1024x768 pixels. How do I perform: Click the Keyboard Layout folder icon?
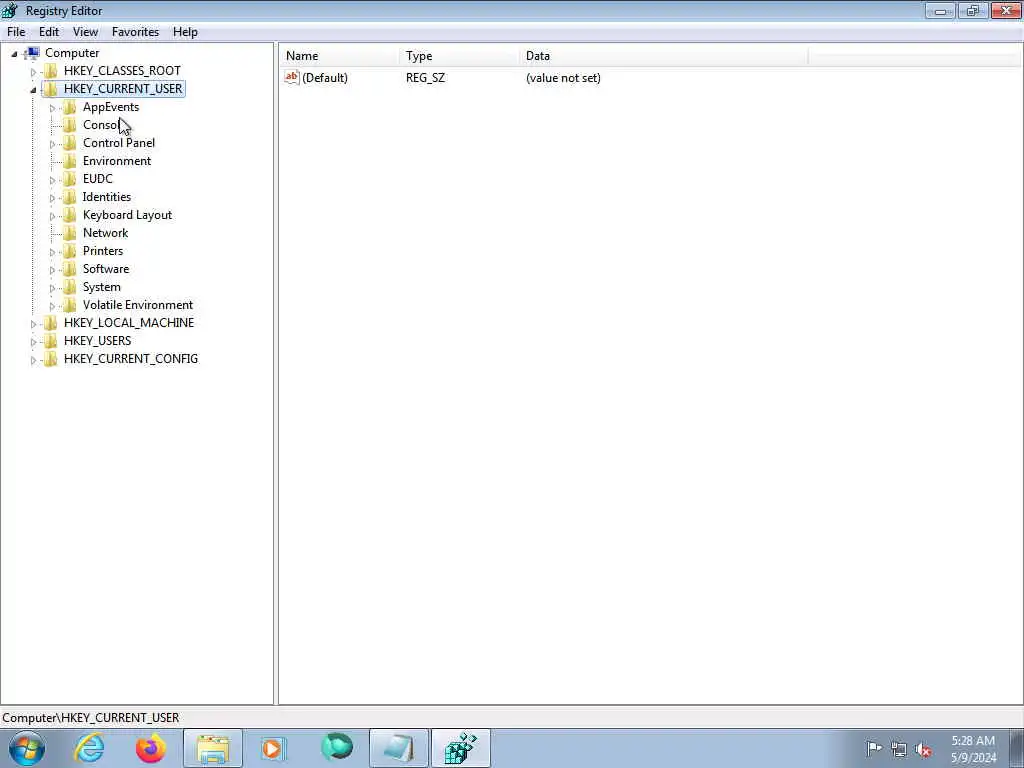69,215
